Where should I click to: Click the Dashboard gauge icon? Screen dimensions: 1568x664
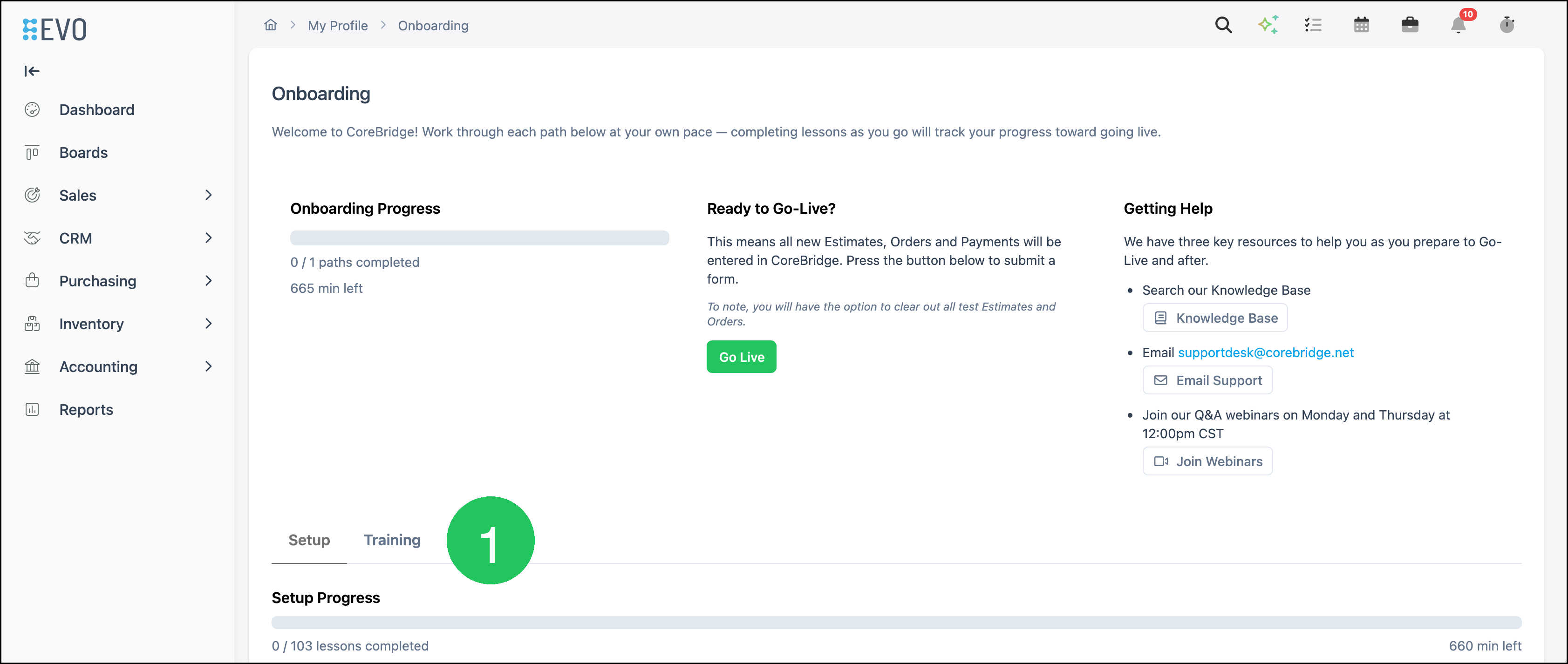(32, 109)
